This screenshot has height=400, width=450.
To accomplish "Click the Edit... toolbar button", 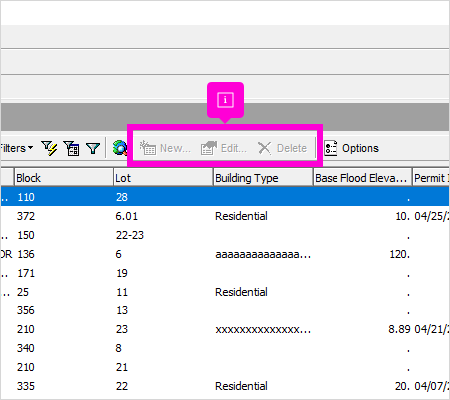I will pyautogui.click(x=224, y=148).
